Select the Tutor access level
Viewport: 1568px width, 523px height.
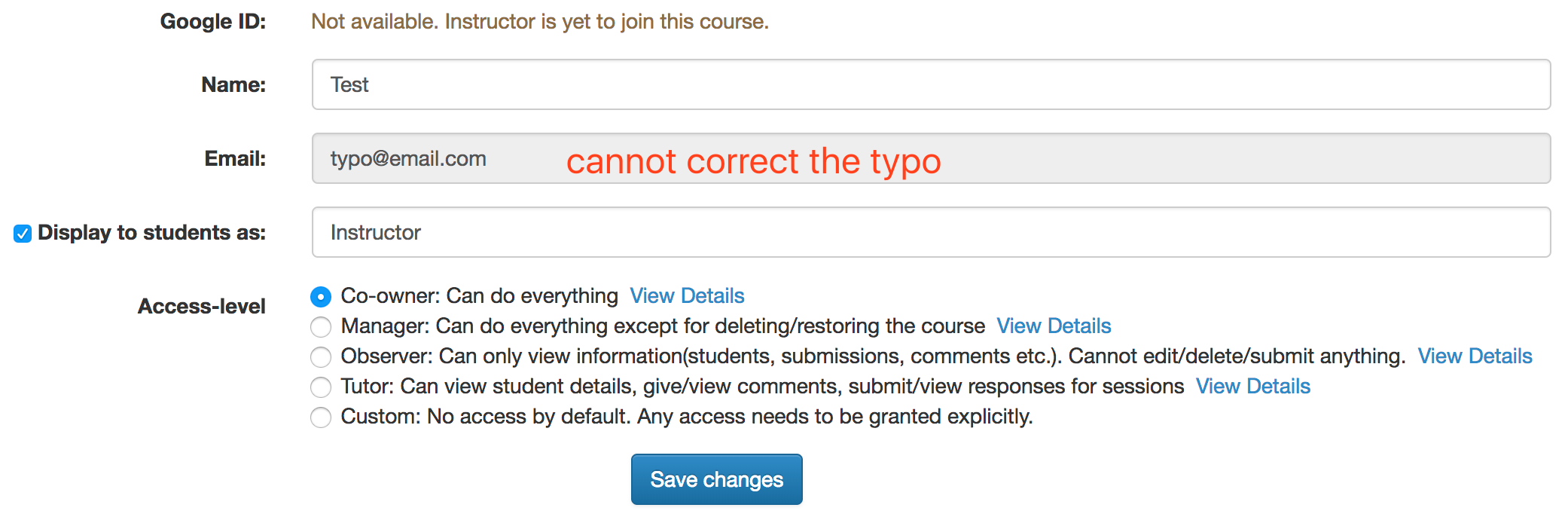[321, 387]
